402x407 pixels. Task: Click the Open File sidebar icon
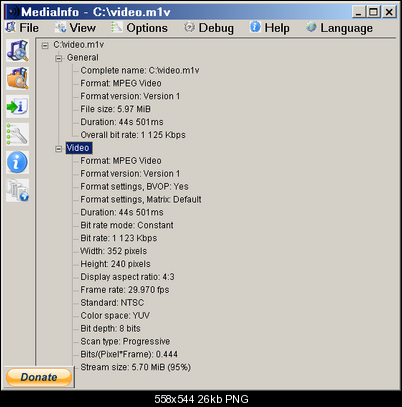click(17, 51)
